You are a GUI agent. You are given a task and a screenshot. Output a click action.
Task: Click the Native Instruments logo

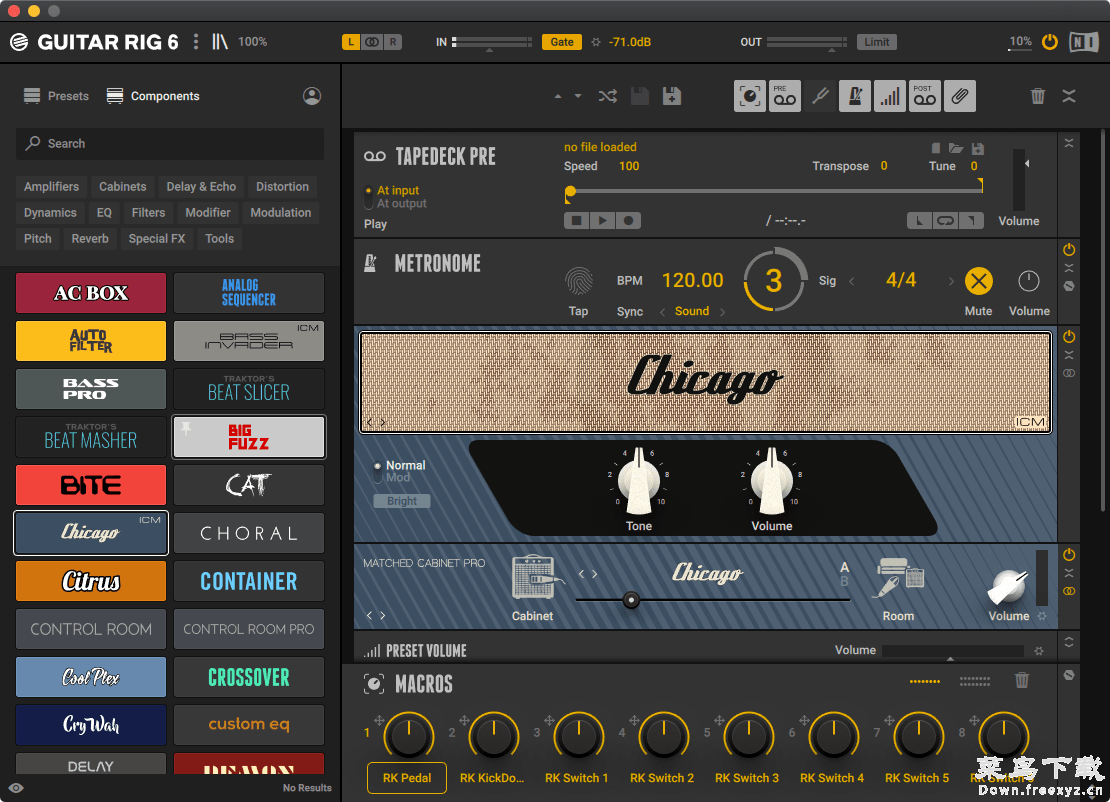[x=1083, y=42]
